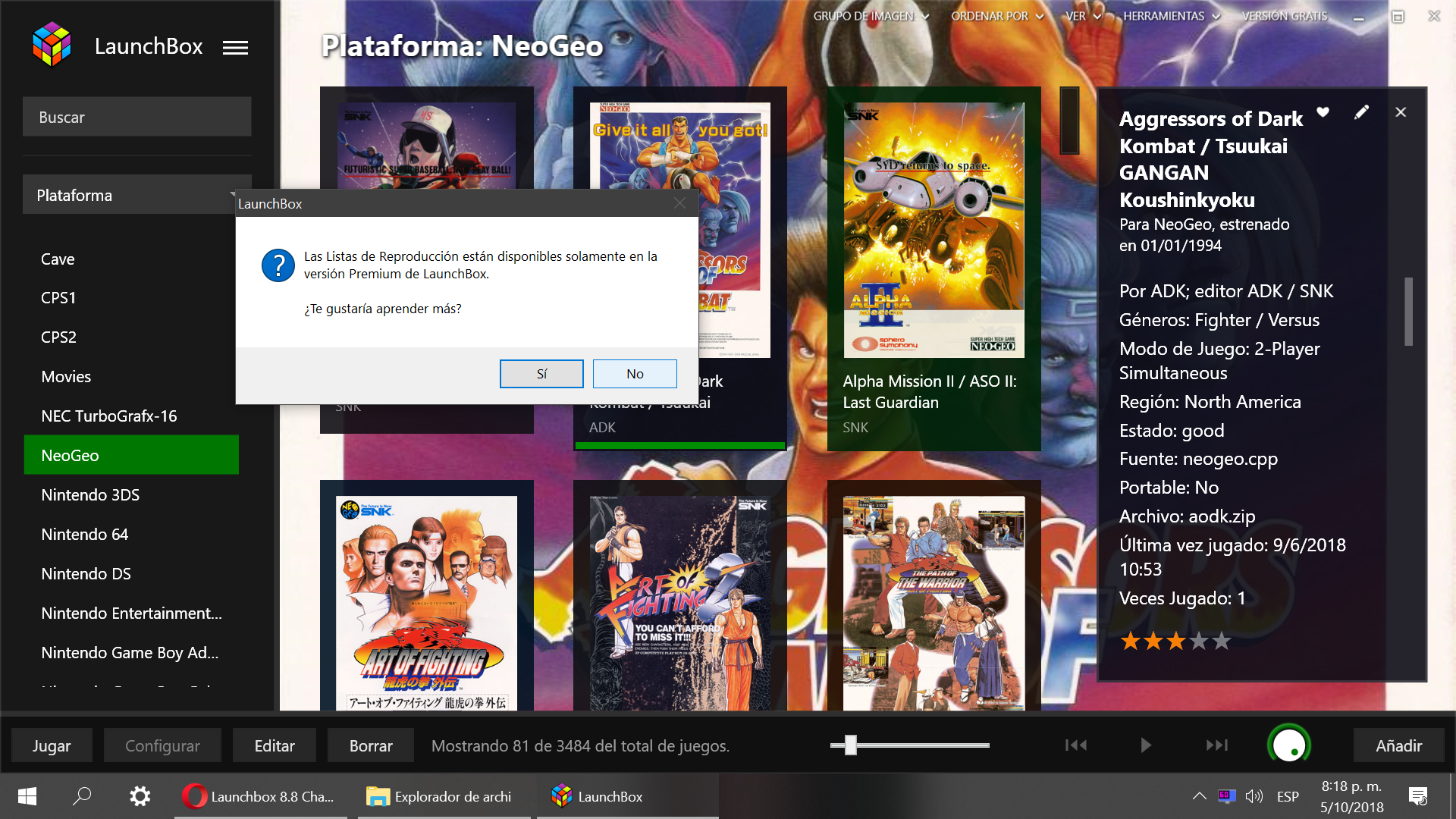Play music with the play button
This screenshot has height=819, width=1456.
click(1146, 745)
